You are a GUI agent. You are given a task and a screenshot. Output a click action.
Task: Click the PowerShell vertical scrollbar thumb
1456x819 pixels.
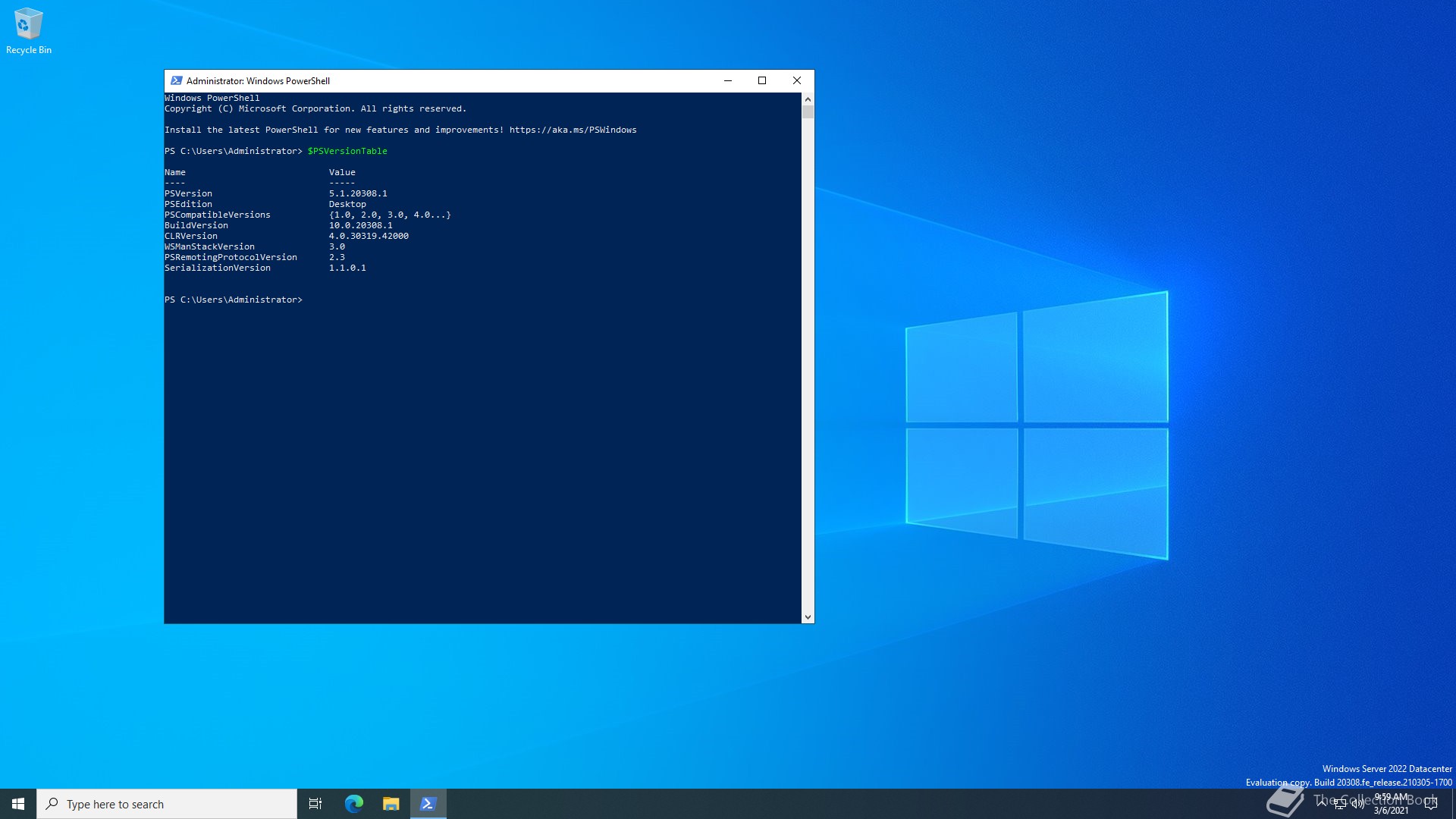(808, 112)
